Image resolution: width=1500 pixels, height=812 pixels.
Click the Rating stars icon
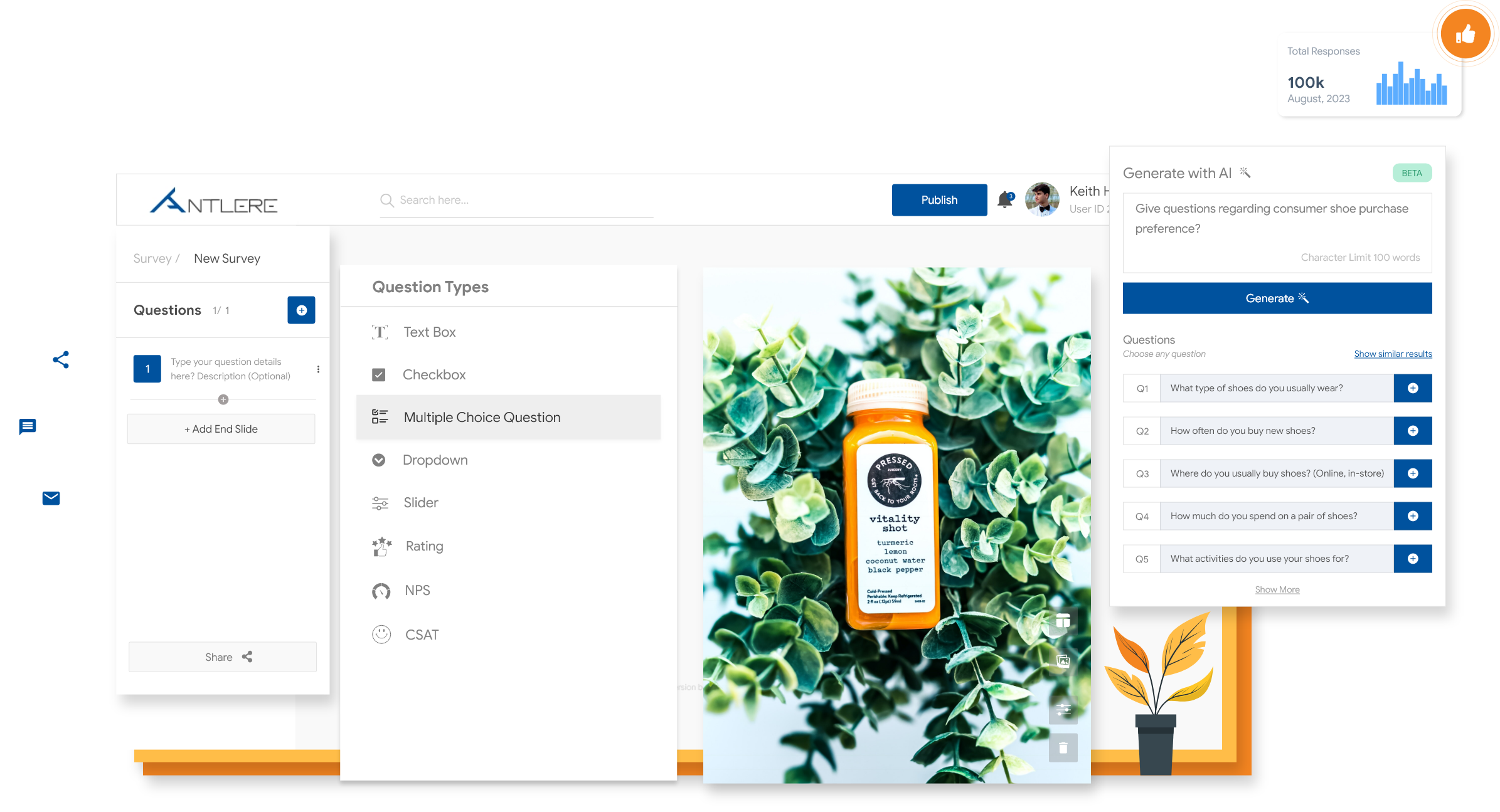click(381, 546)
